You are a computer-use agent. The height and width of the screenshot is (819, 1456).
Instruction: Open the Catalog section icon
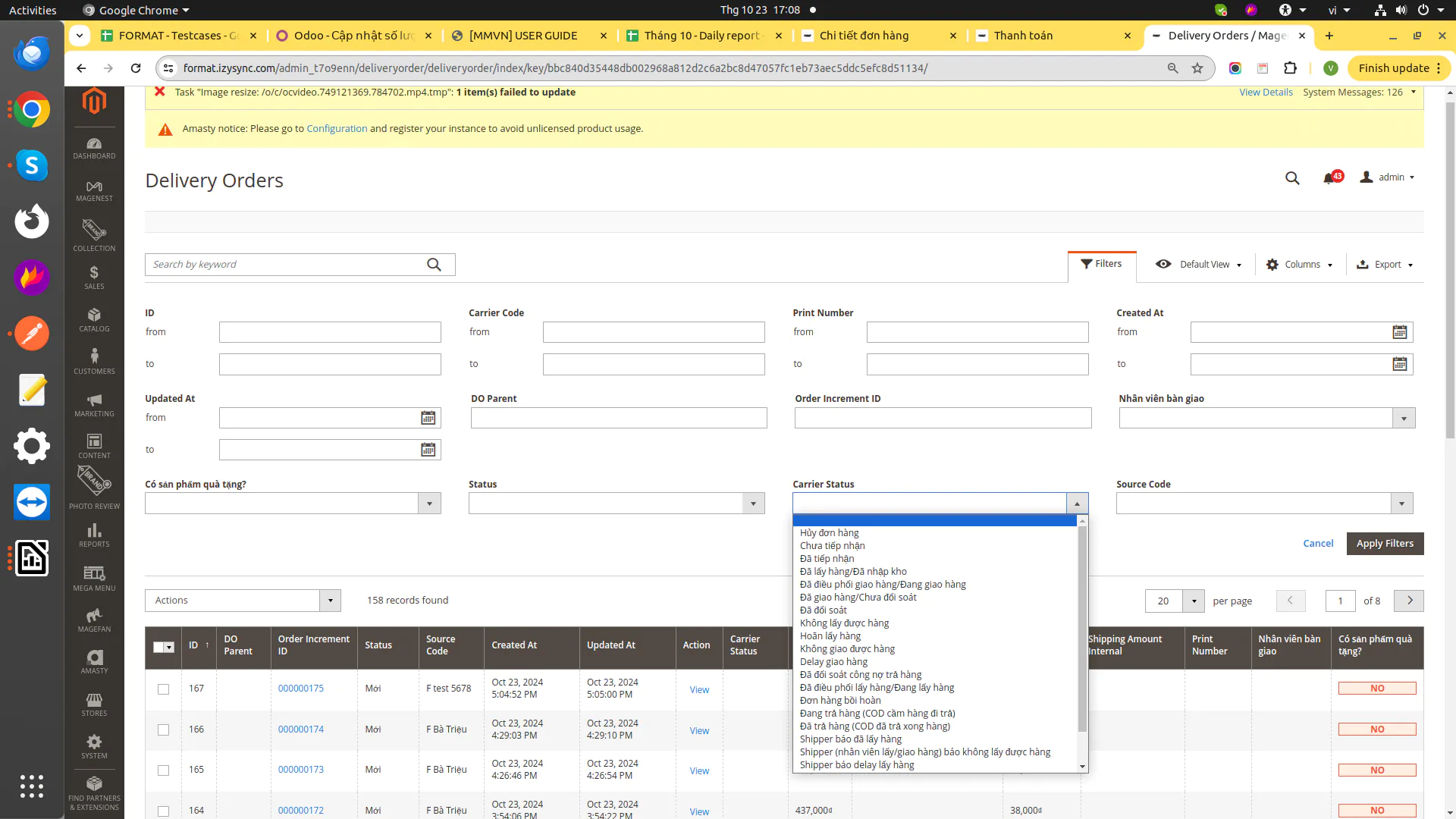click(x=94, y=319)
